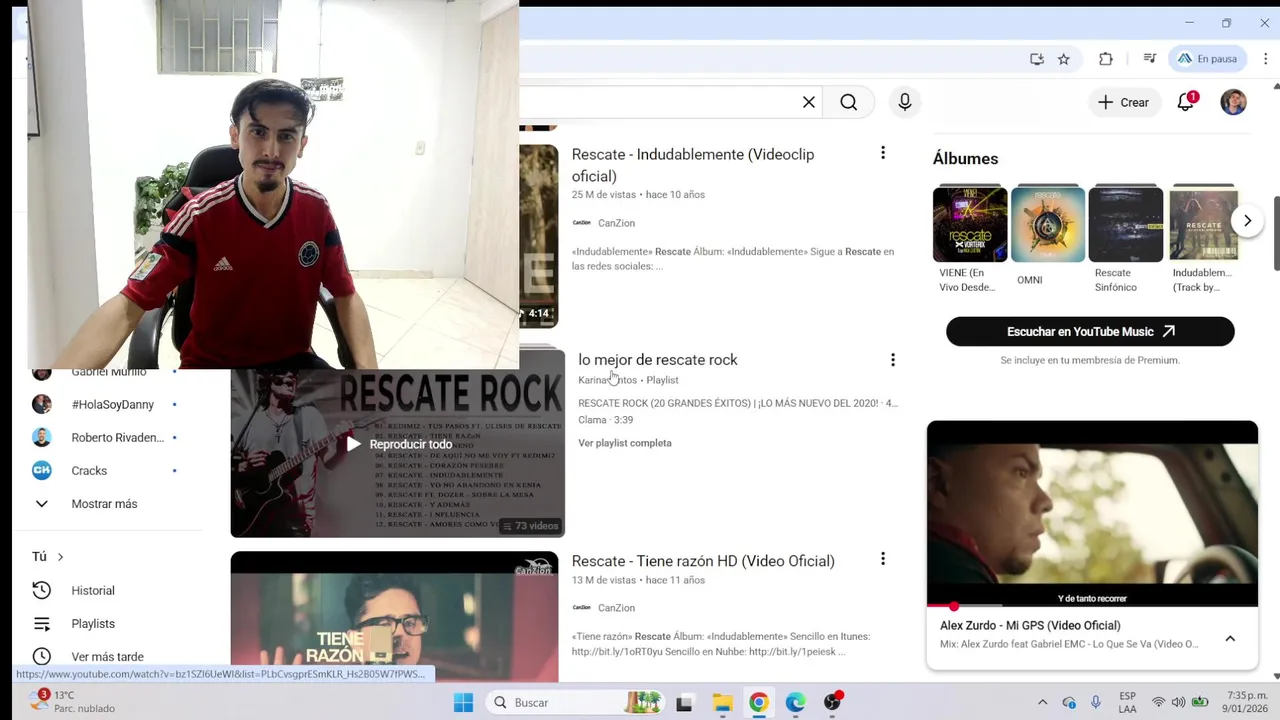The height and width of the screenshot is (720, 1280).
Task: Open the ESP LAA language indicator
Action: (1127, 702)
